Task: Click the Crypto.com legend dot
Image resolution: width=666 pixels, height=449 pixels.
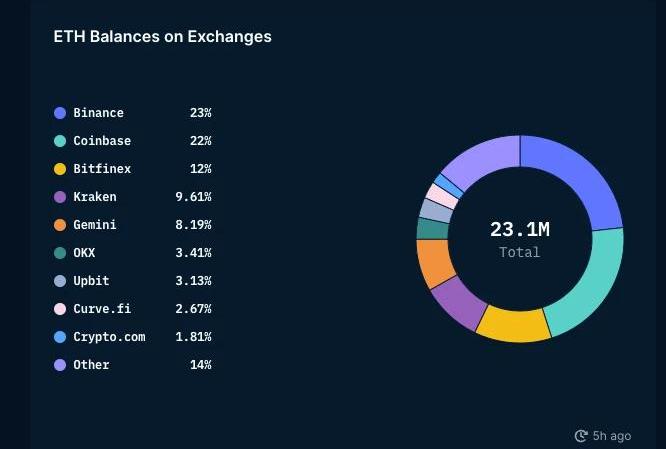Action: (60, 337)
